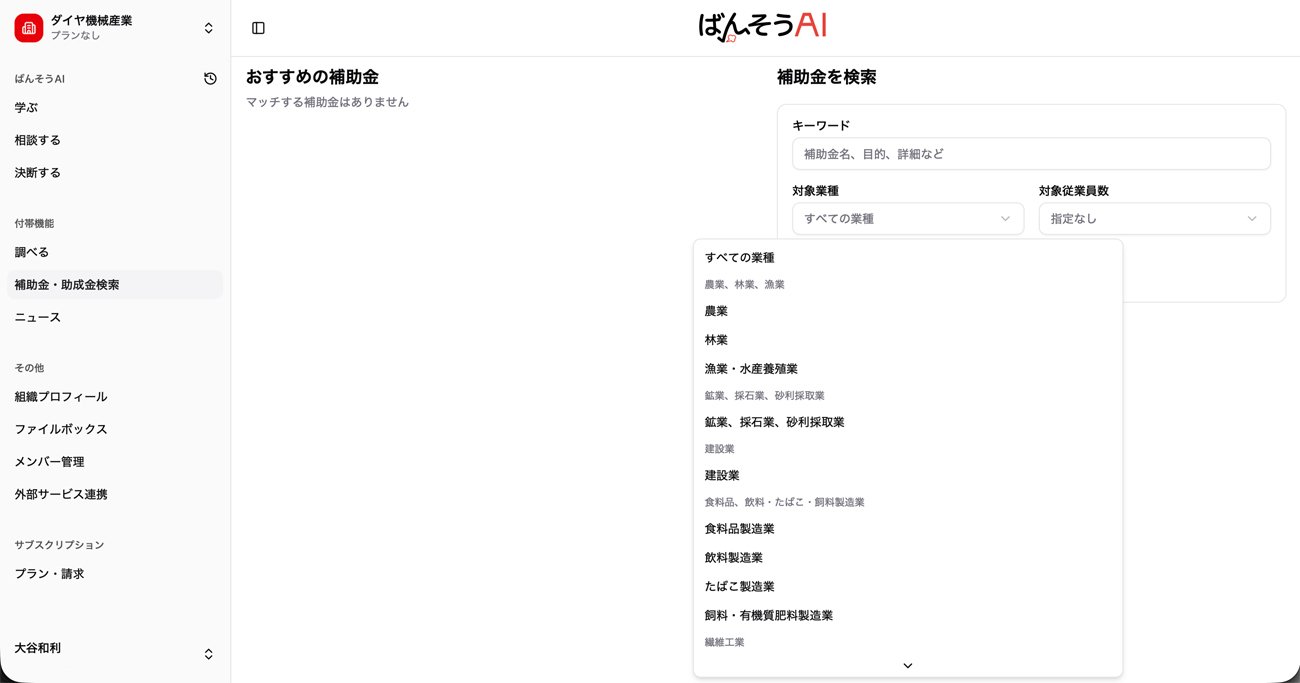
Task: Open 外部サービス連携 in the sidebar
Action: click(x=62, y=494)
